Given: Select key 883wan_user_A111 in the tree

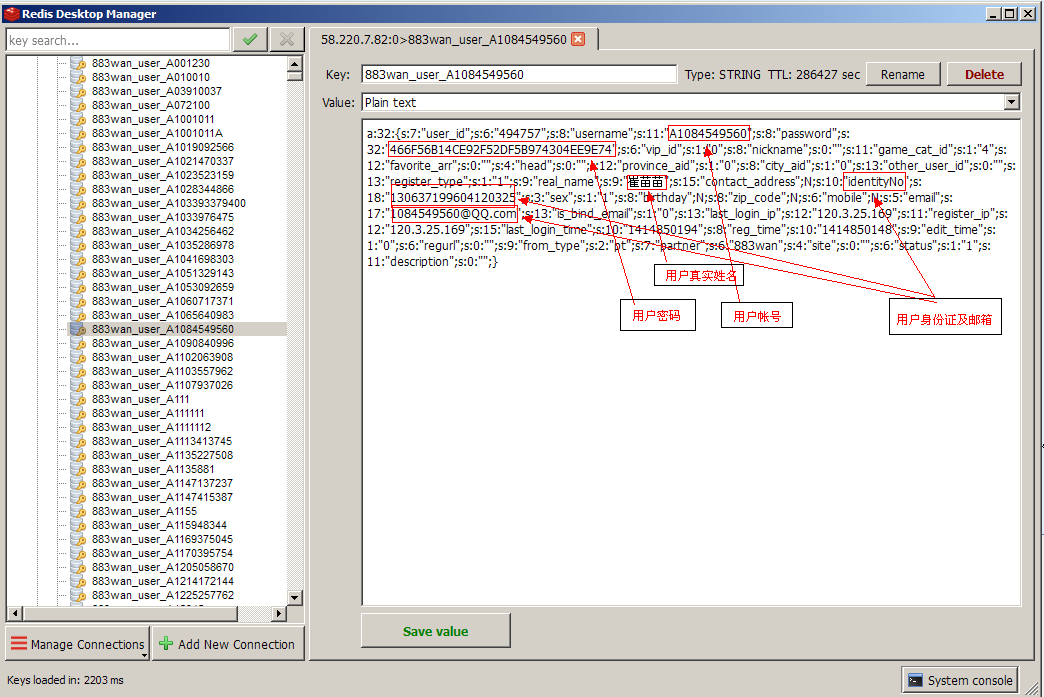Looking at the screenshot, I should 140,399.
